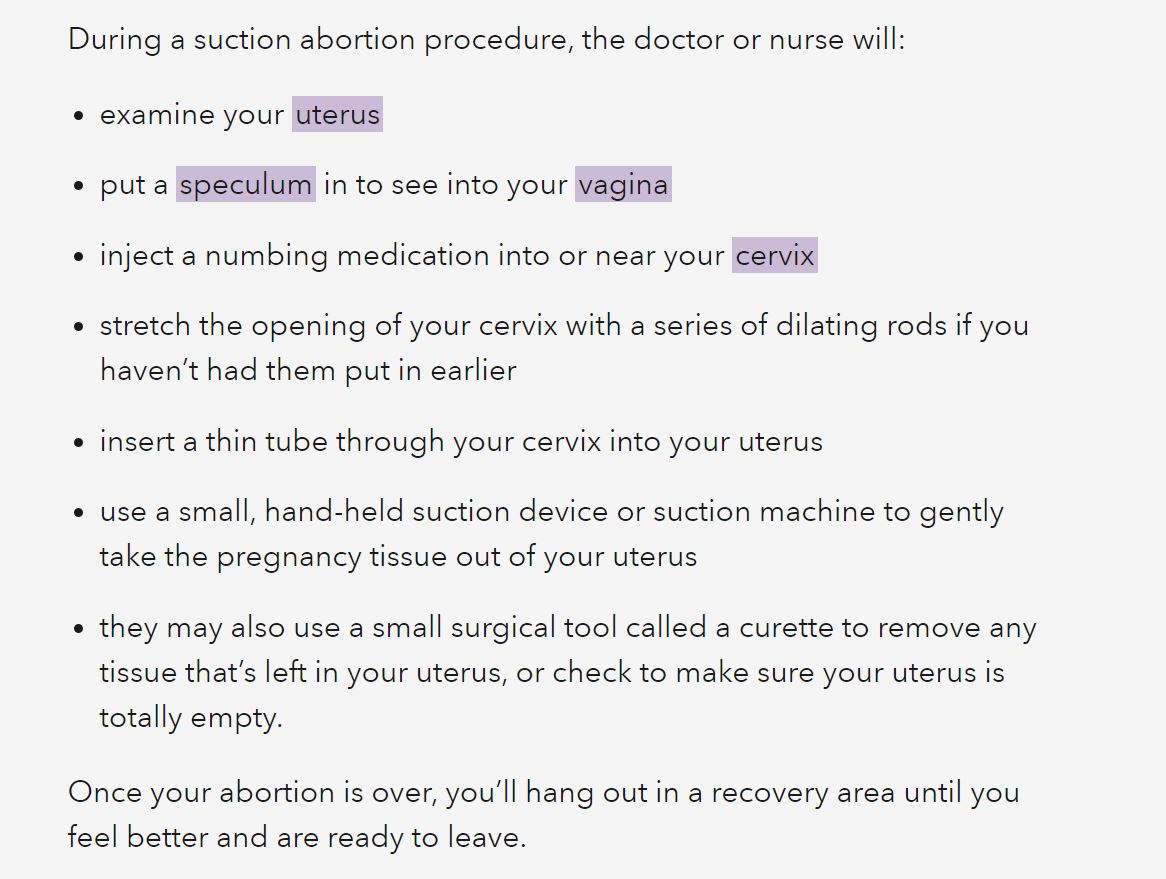Click the bullet point before 'examine your'
This screenshot has width=1166, height=879.
pyautogui.click(x=79, y=117)
